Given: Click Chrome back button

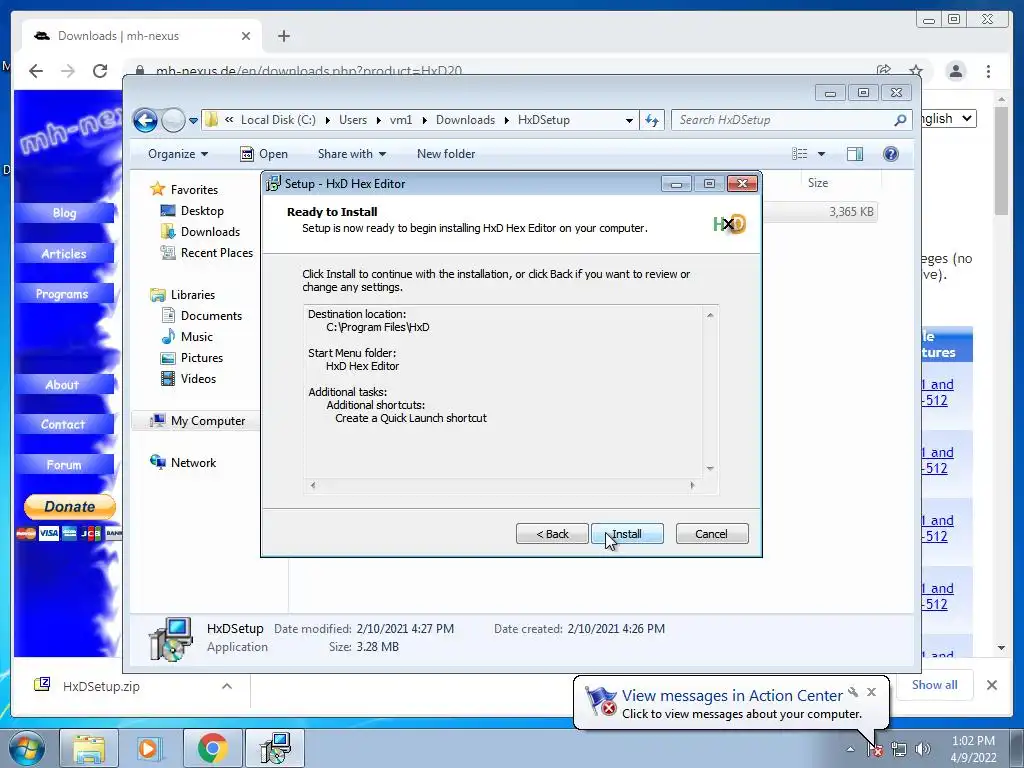Looking at the screenshot, I should coord(36,71).
